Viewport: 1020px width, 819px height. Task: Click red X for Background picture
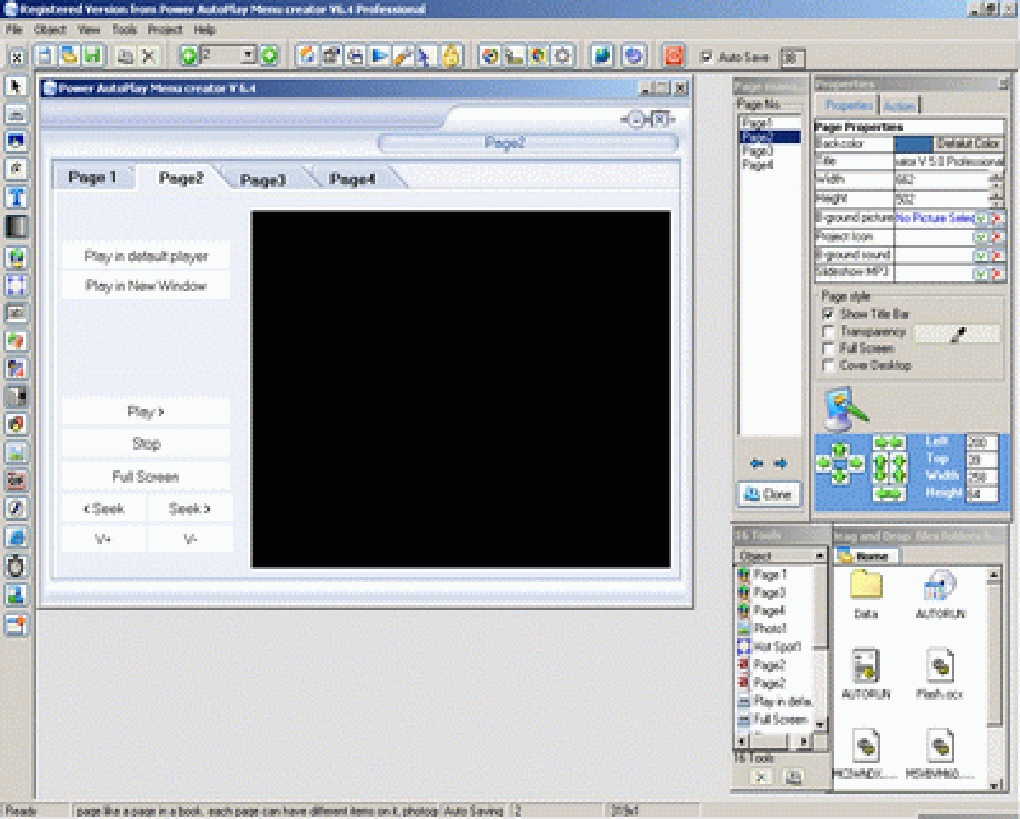[x=997, y=219]
